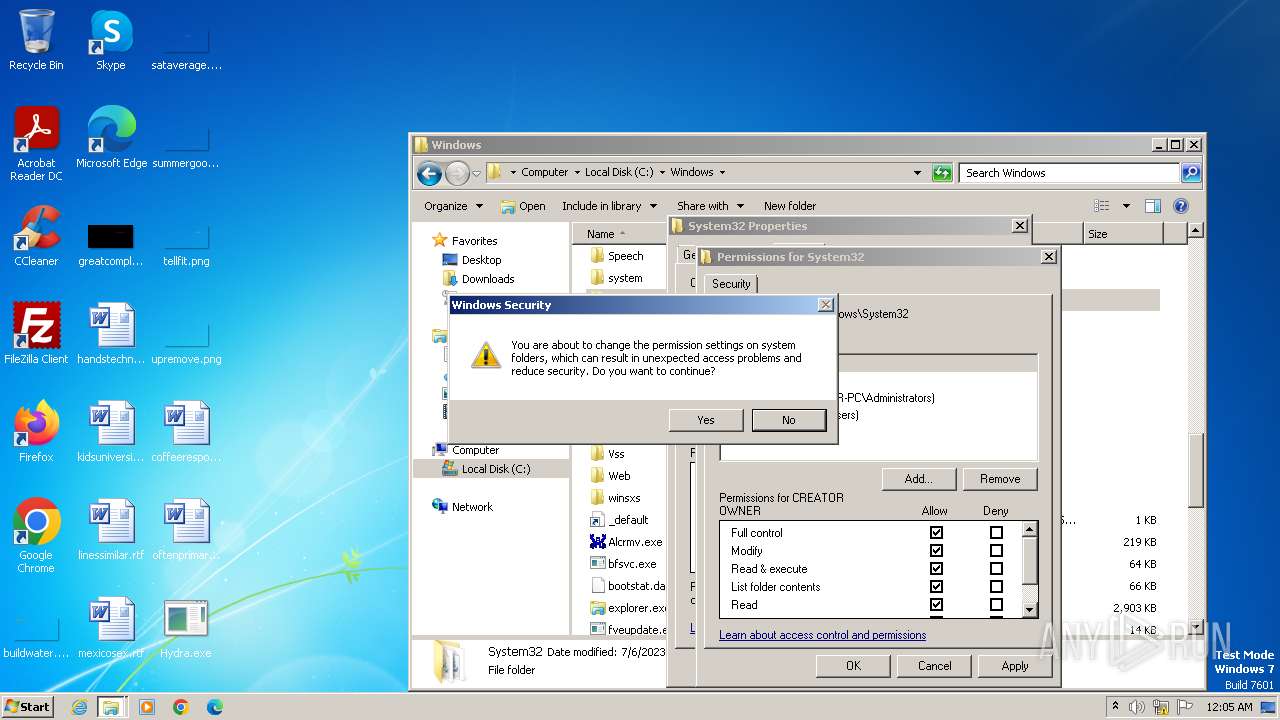The height and width of the screenshot is (720, 1280).
Task: Toggle Allow for List folder contents
Action: [x=936, y=587]
